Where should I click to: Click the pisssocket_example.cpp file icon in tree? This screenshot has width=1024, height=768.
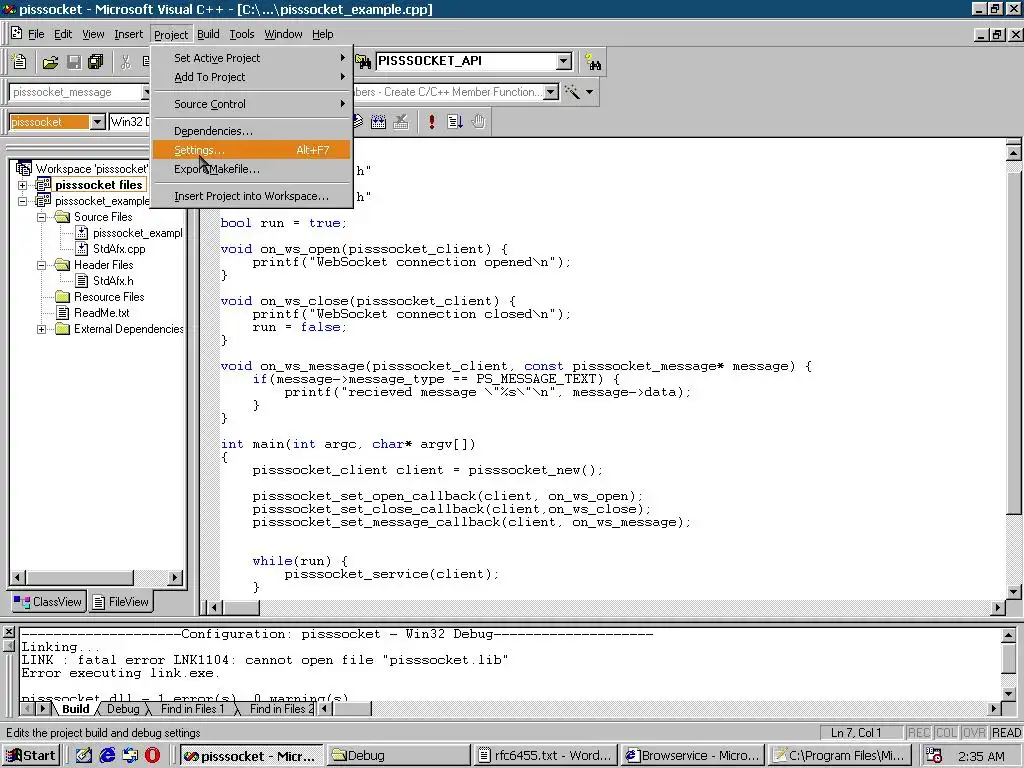(82, 232)
